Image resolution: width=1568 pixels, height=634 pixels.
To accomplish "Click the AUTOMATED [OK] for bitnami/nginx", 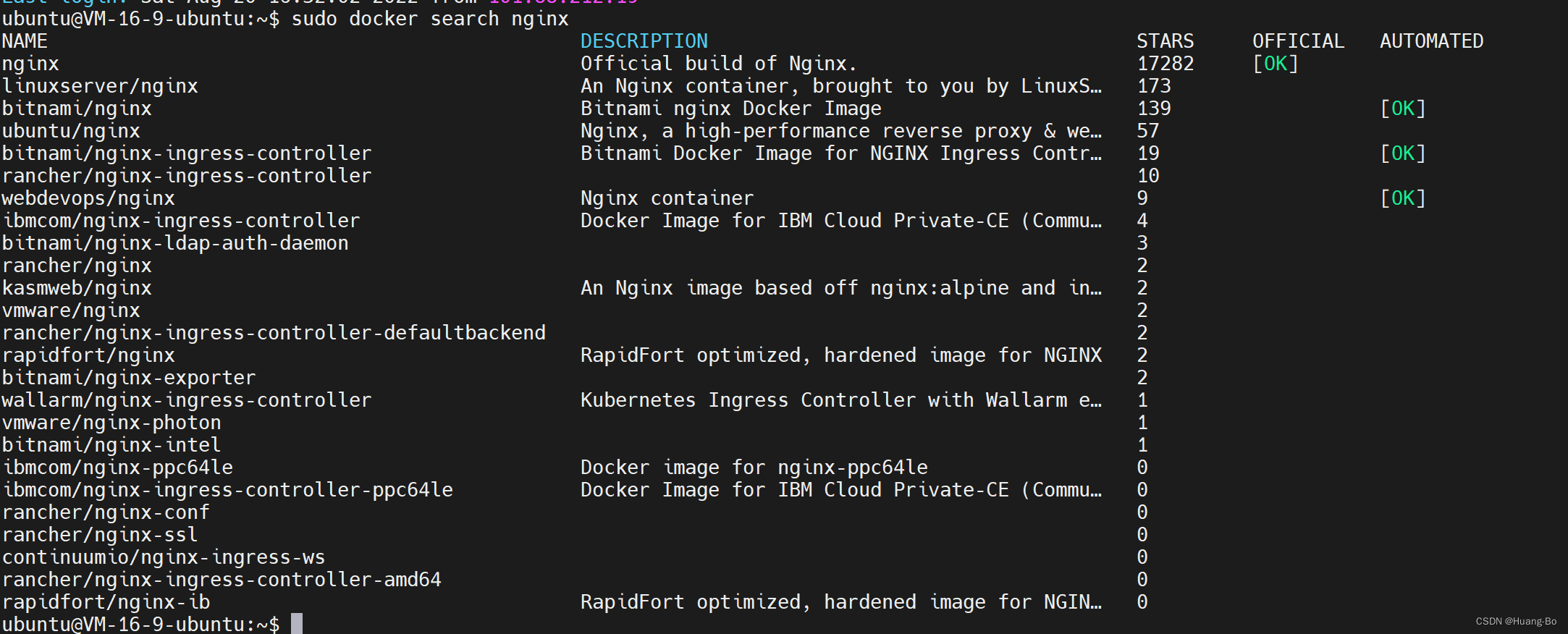I will click(x=1403, y=109).
